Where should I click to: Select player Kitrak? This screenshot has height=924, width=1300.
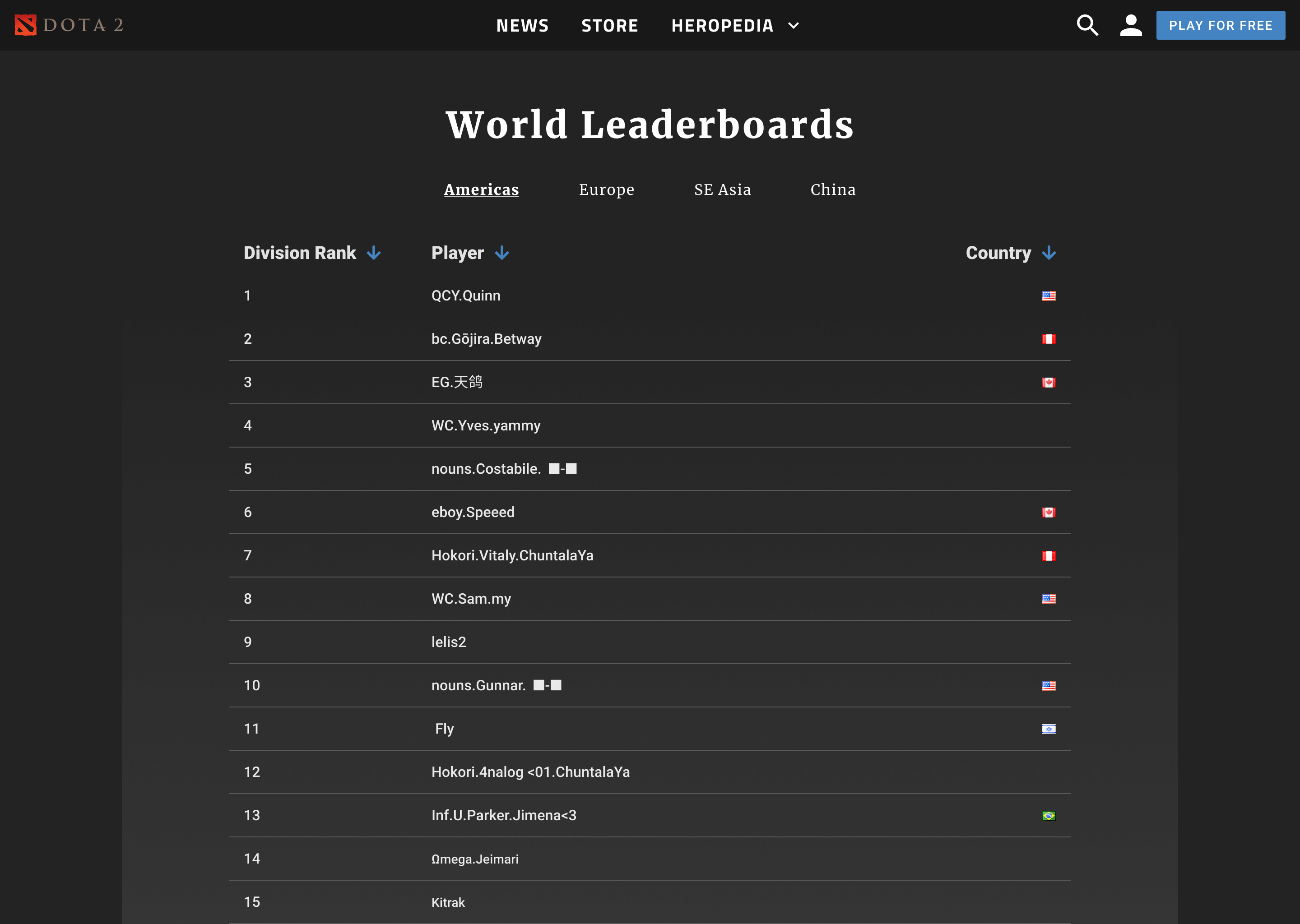pyautogui.click(x=448, y=902)
